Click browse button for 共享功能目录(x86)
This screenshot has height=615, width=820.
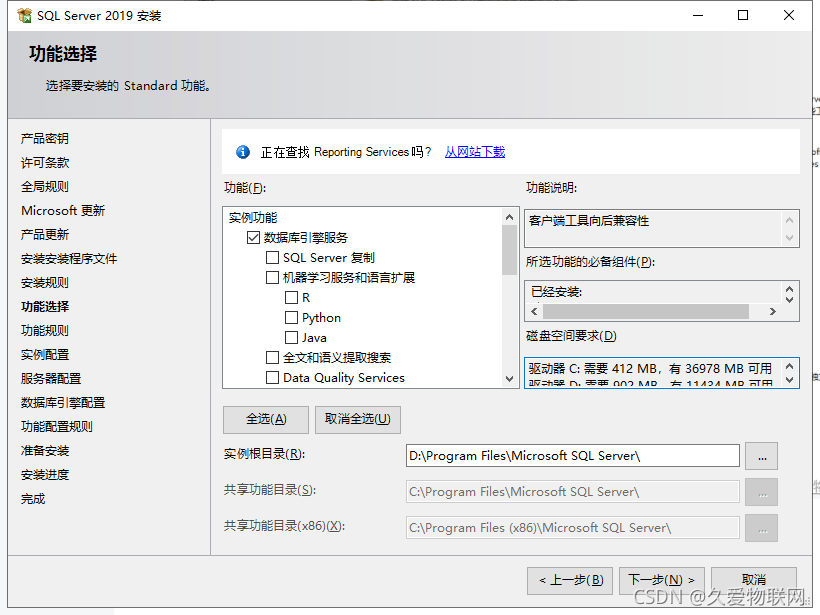click(x=761, y=528)
